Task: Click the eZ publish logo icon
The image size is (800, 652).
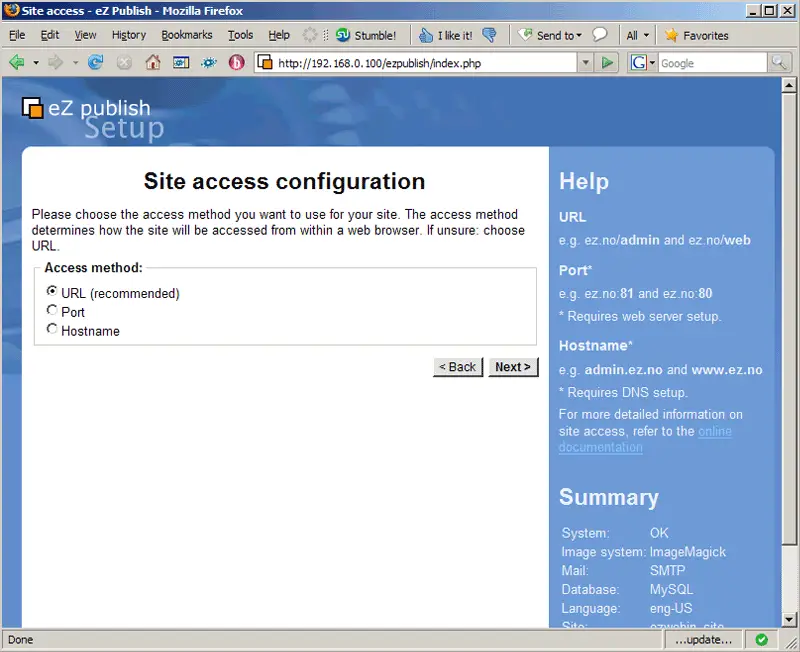Action: click(33, 108)
